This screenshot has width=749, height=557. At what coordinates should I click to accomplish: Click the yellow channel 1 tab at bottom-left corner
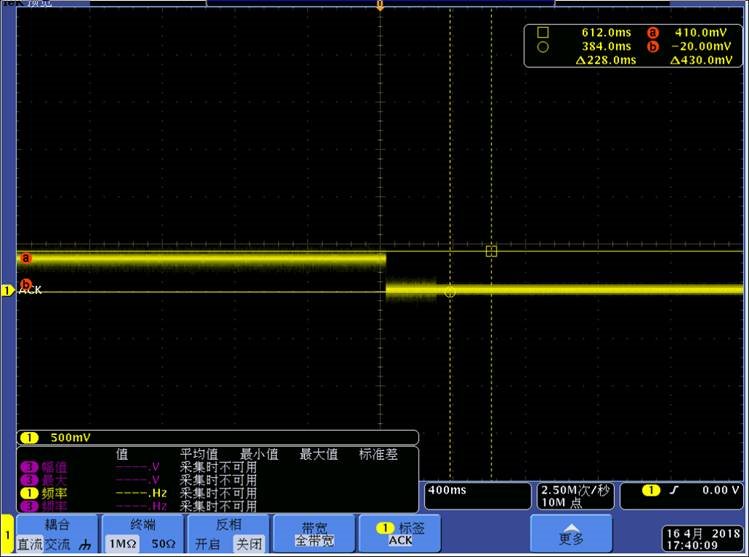pos(7,536)
